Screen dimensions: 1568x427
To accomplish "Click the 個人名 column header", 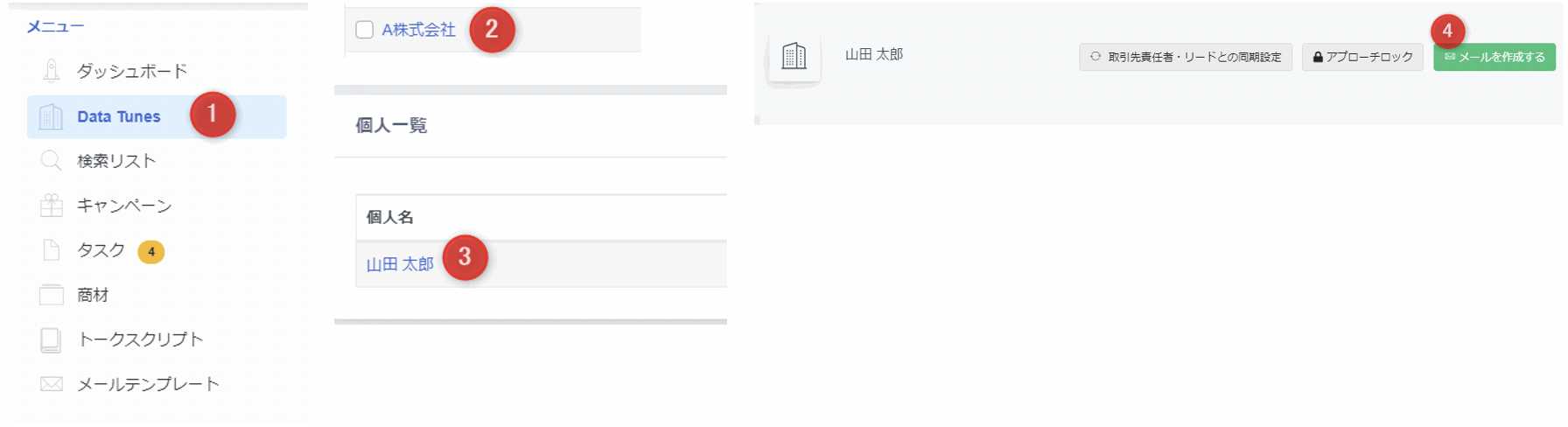I will pyautogui.click(x=390, y=217).
